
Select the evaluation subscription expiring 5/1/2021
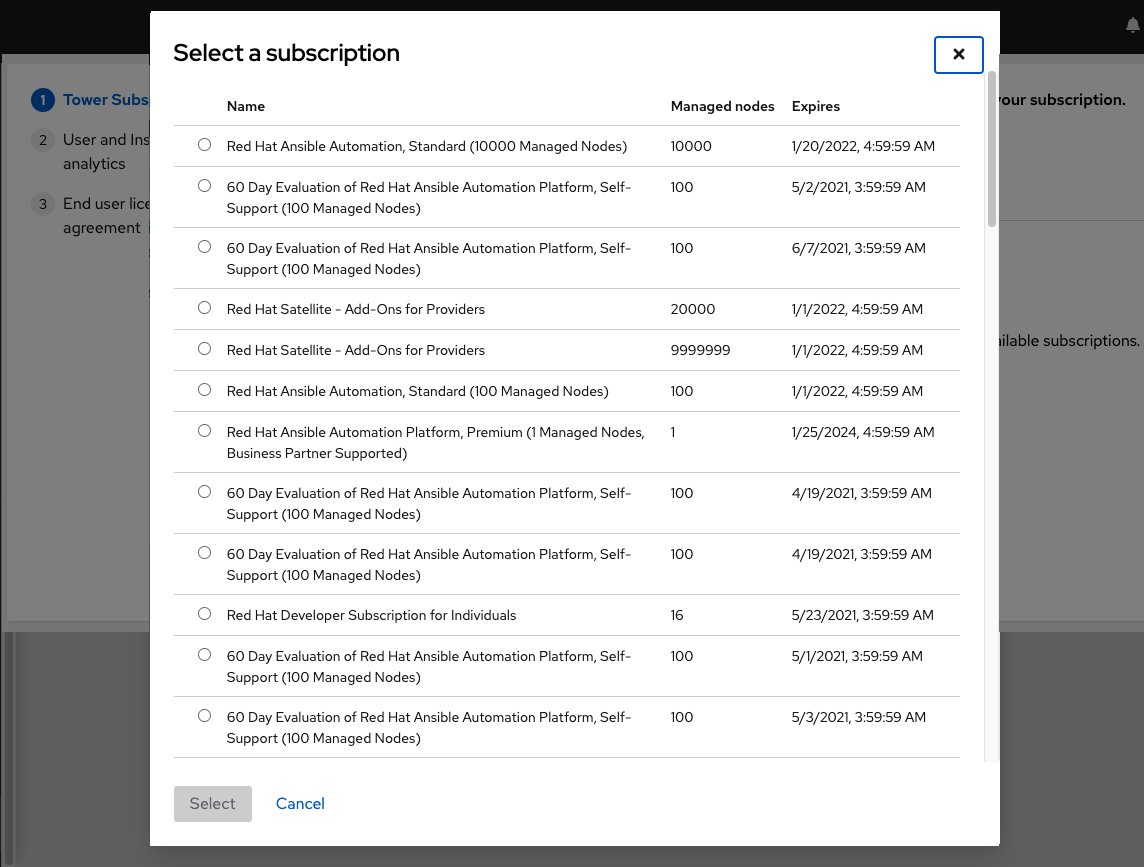coord(205,655)
